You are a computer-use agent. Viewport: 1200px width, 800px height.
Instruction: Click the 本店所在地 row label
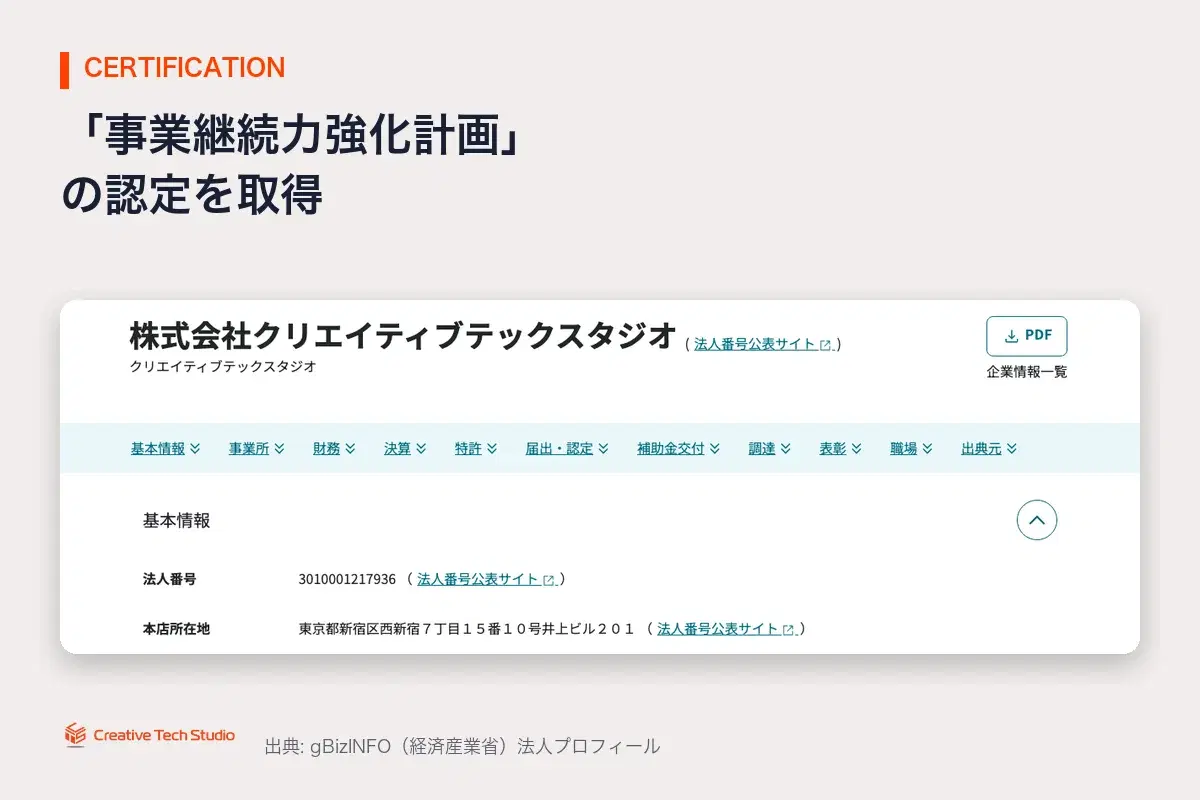[x=176, y=629]
